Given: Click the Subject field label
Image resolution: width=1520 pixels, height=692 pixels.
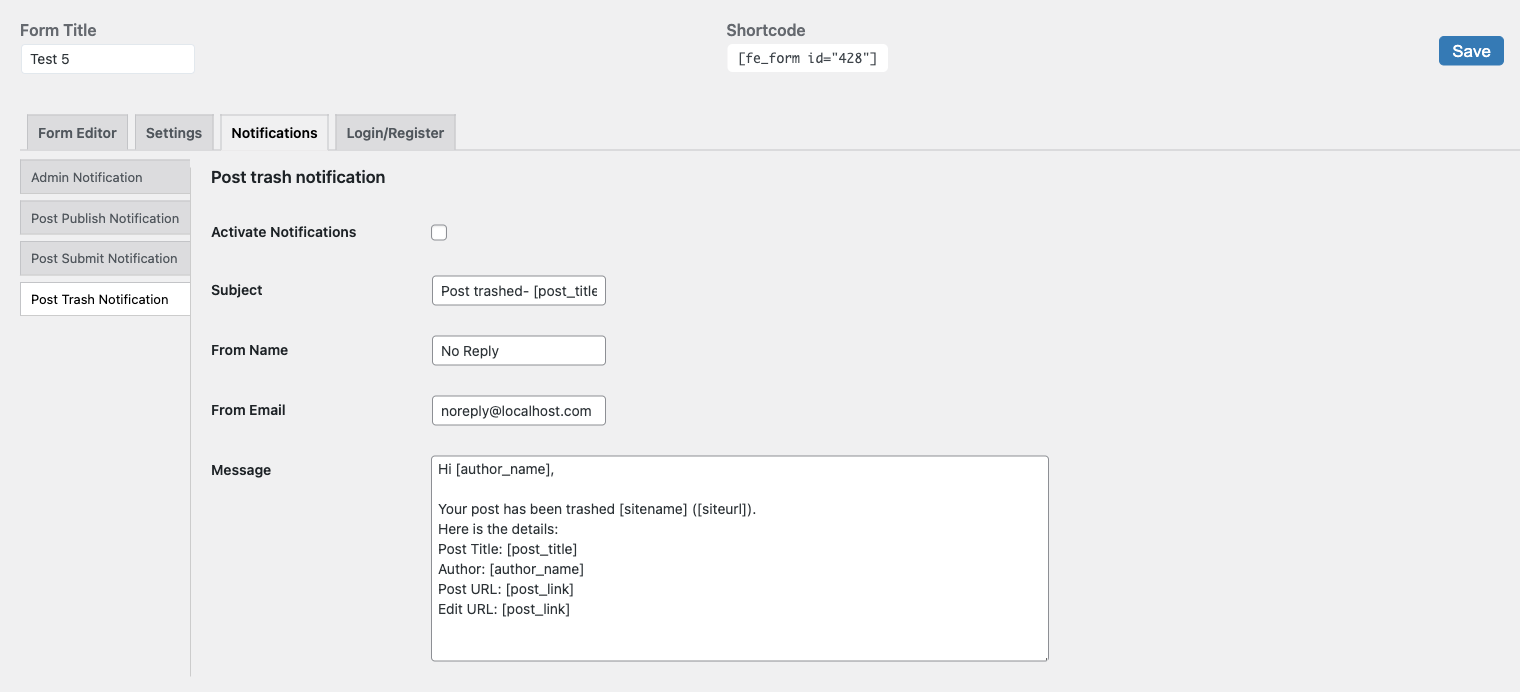Looking at the screenshot, I should [237, 290].
